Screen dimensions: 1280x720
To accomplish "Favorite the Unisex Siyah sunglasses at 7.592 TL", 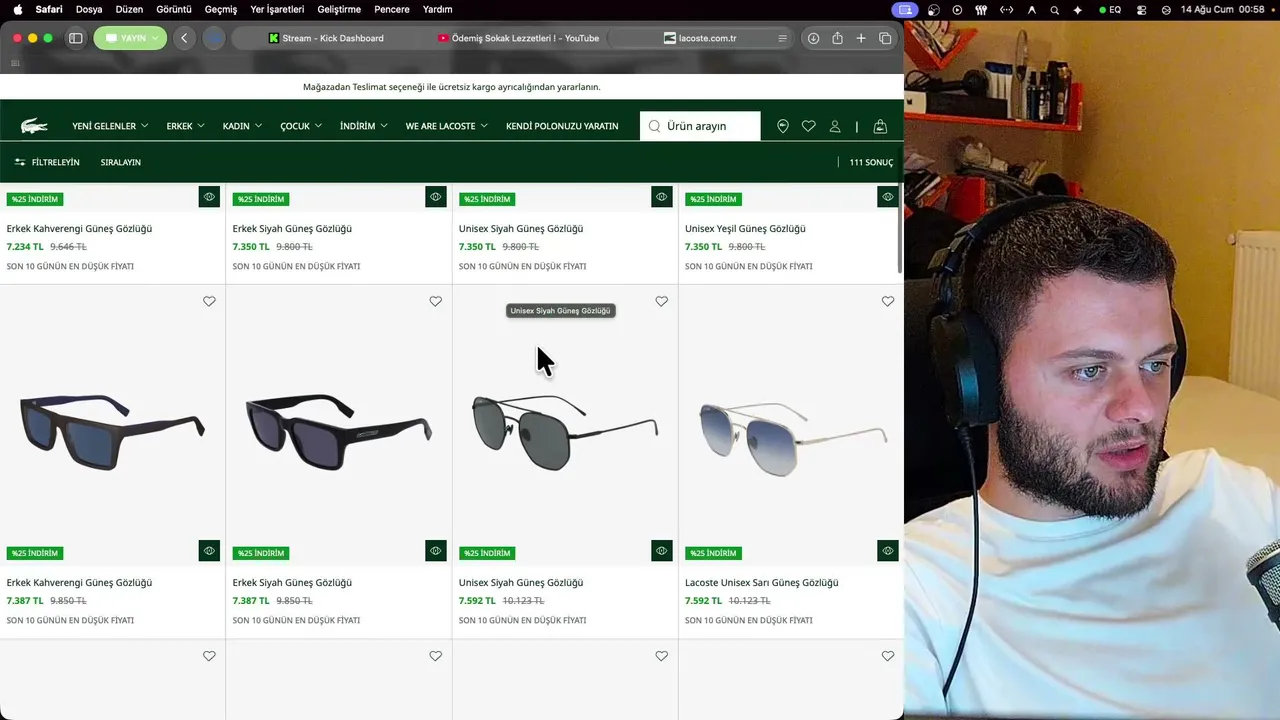I will tap(661, 301).
